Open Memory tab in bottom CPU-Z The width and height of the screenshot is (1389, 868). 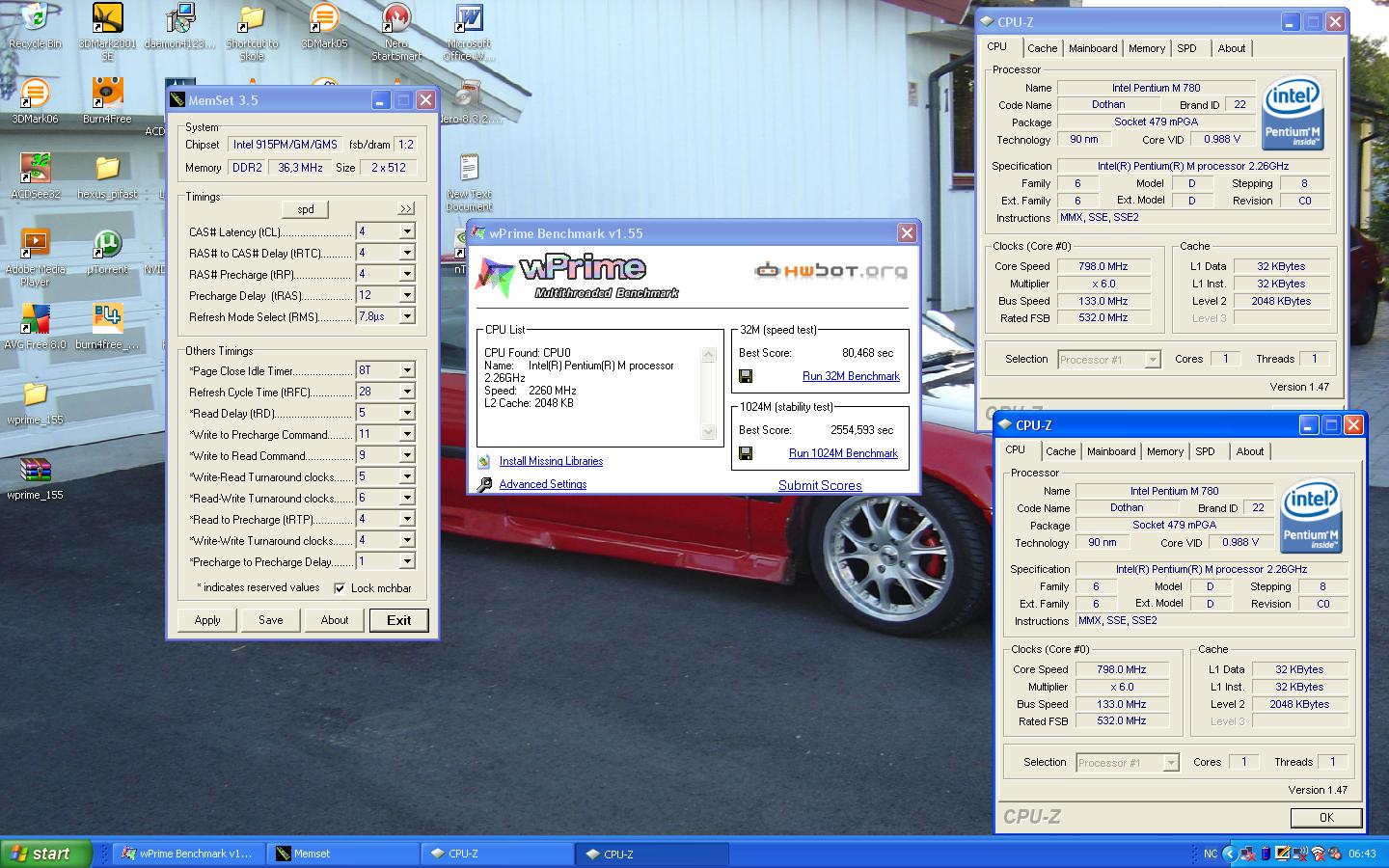pos(1165,451)
